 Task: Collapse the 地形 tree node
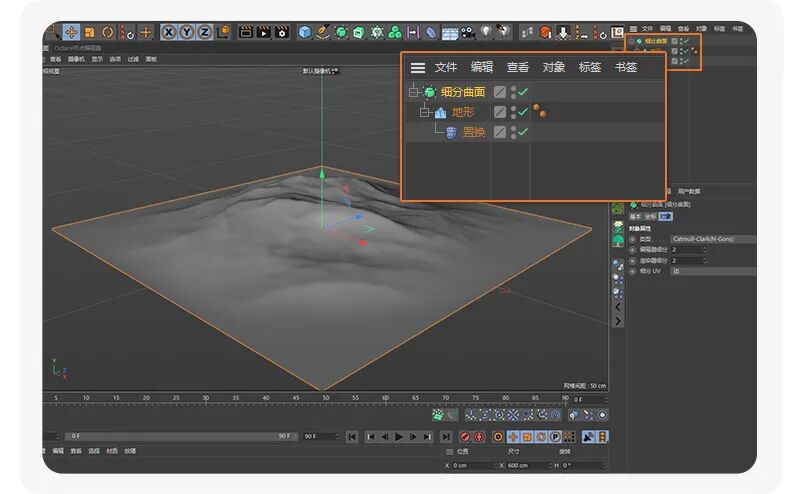[x=424, y=112]
